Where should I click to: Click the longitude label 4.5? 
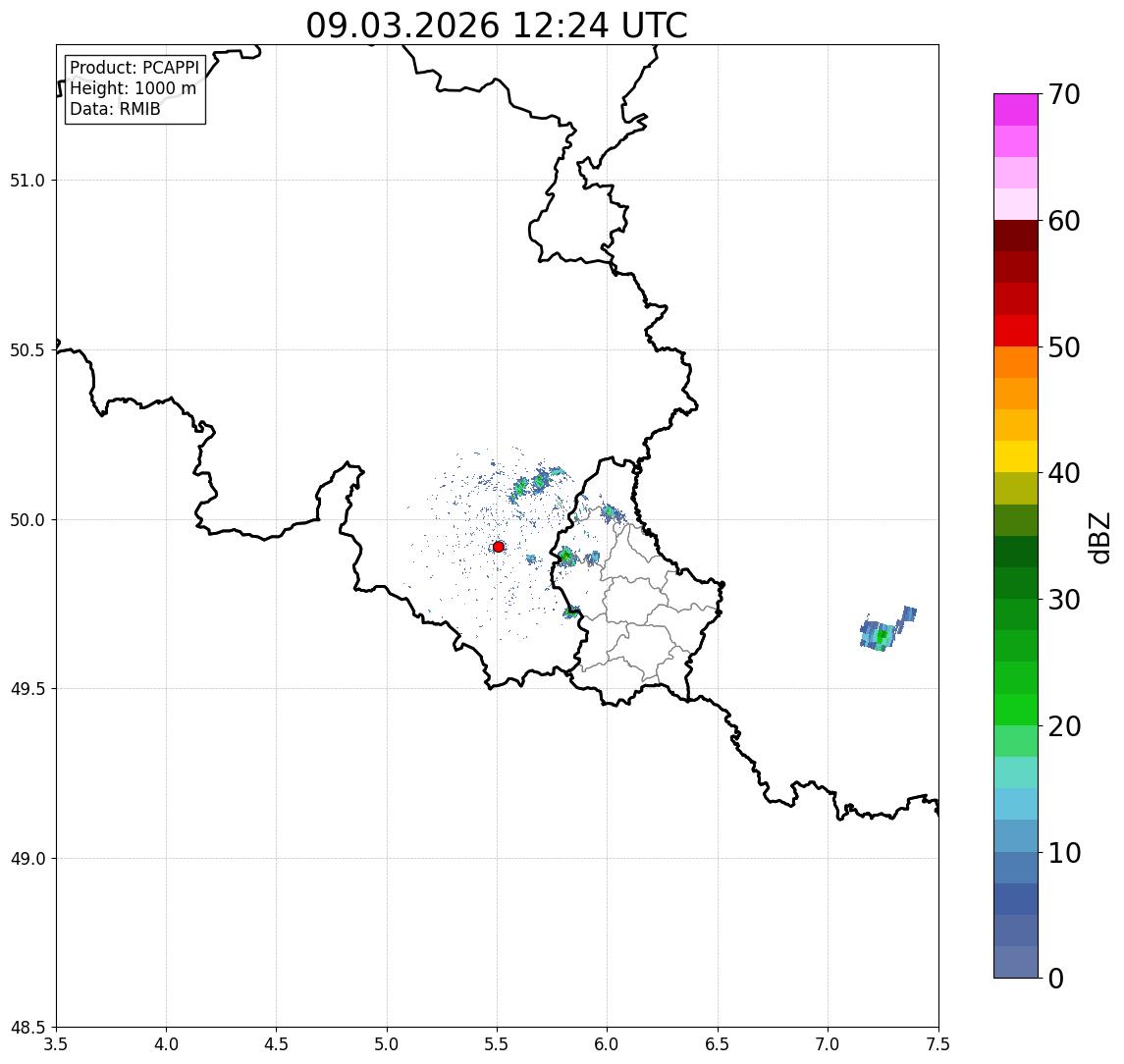[277, 1044]
